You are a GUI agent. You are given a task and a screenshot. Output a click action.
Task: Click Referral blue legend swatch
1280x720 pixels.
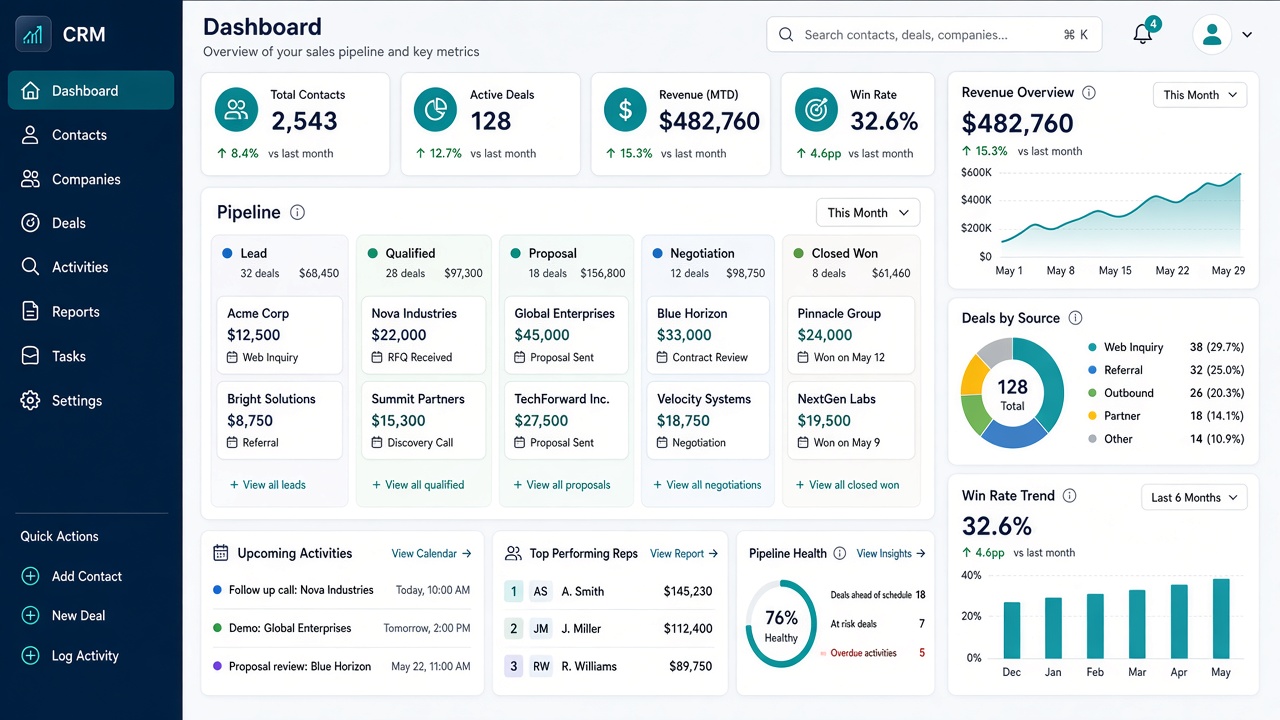click(x=1092, y=370)
